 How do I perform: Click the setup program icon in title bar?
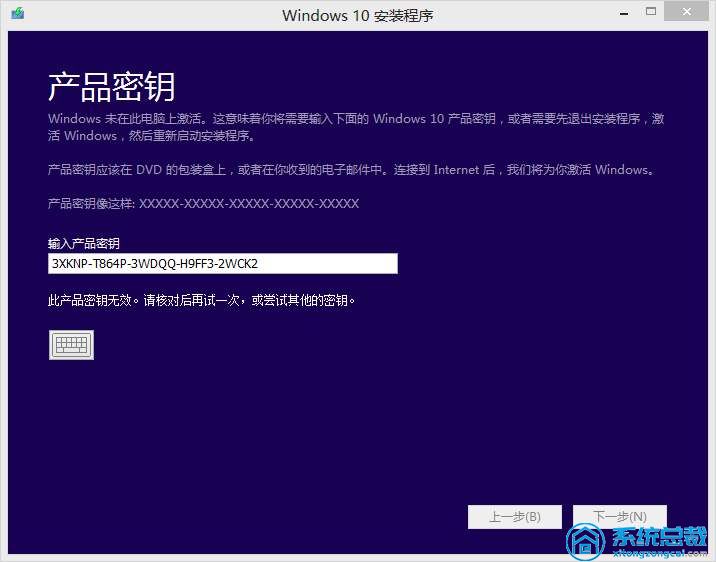(17, 15)
